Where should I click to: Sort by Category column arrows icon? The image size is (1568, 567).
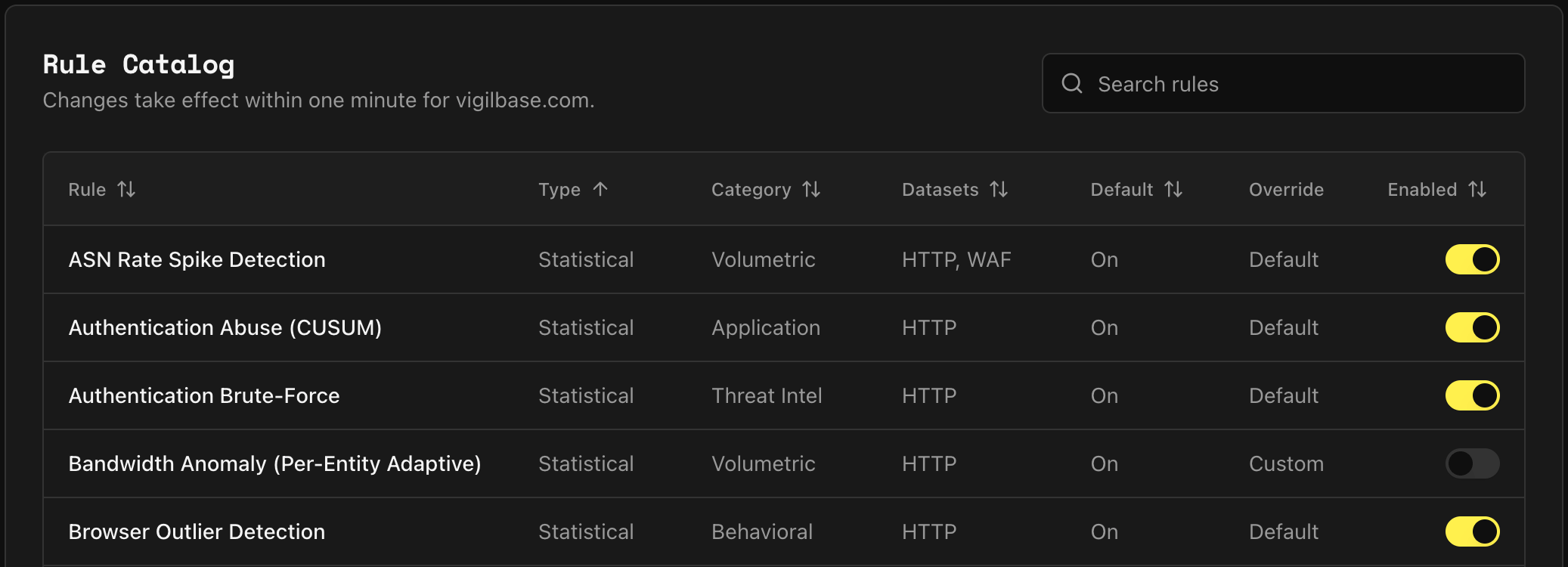pos(811,189)
